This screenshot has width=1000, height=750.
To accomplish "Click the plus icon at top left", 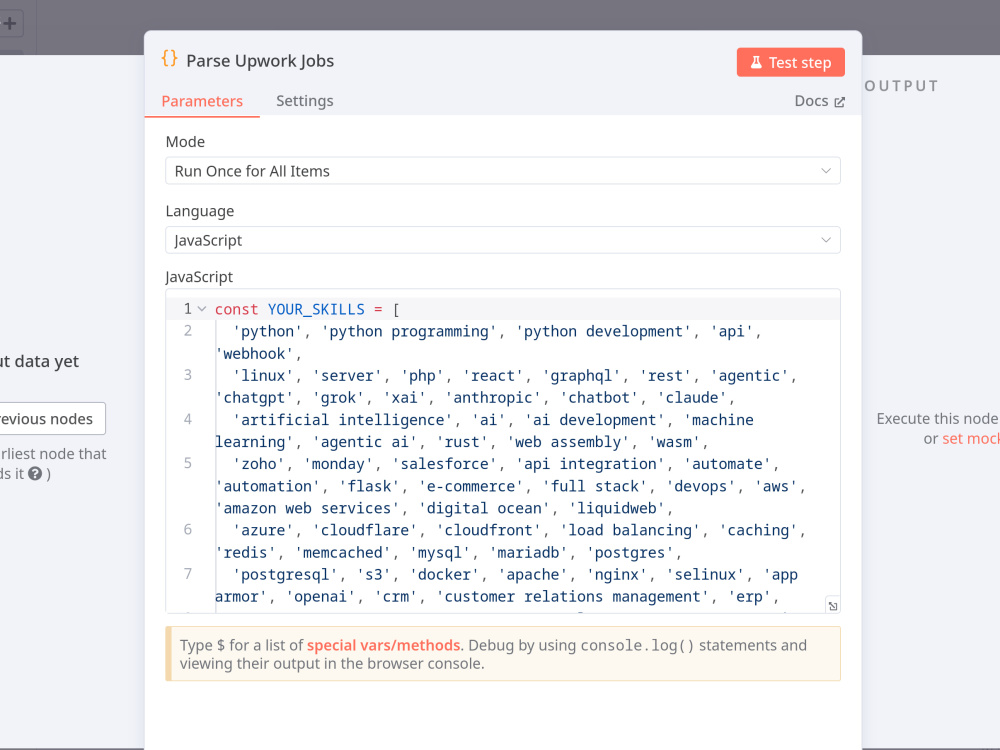I will pyautogui.click(x=10, y=24).
